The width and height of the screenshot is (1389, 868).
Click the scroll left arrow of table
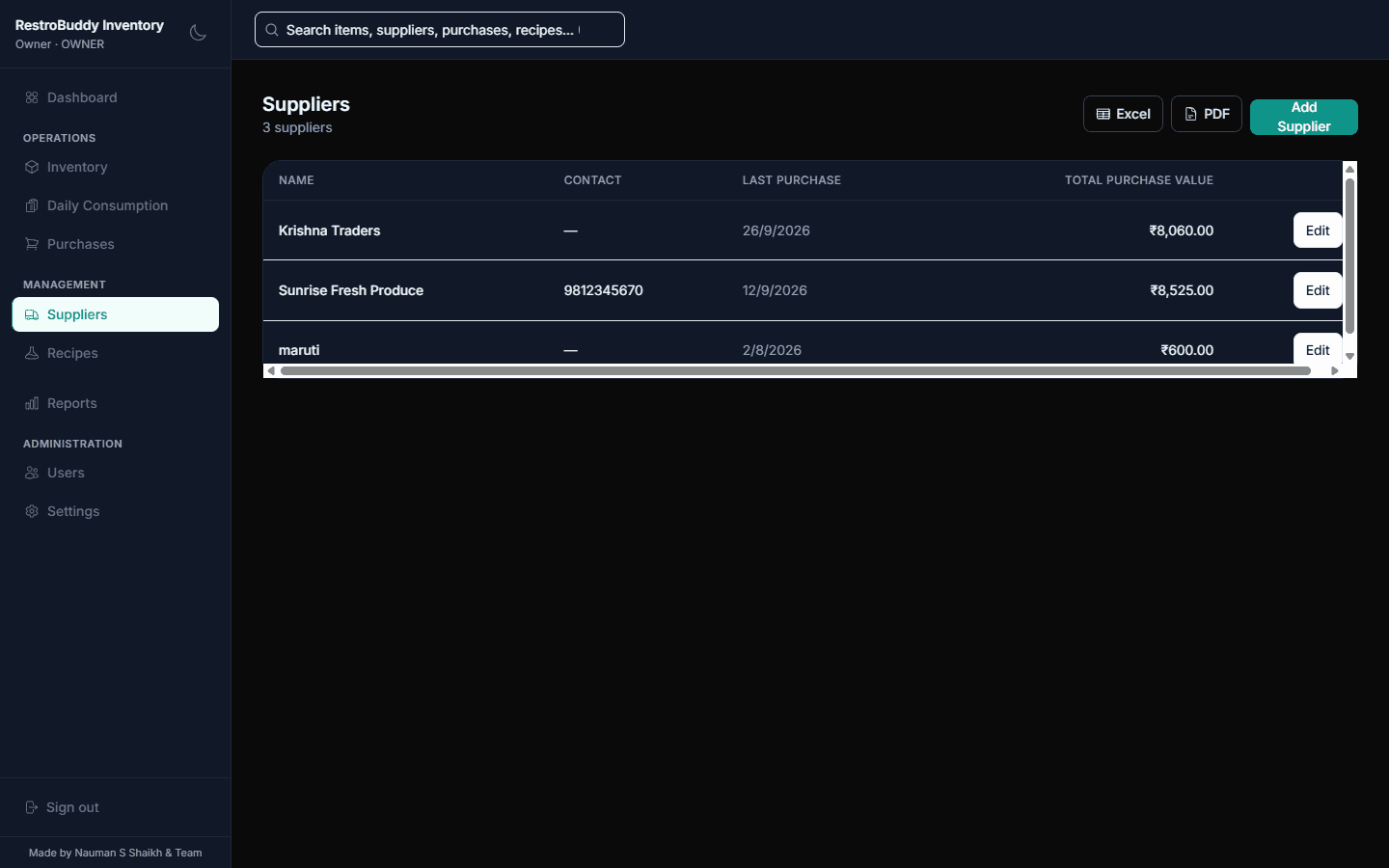pos(271,370)
